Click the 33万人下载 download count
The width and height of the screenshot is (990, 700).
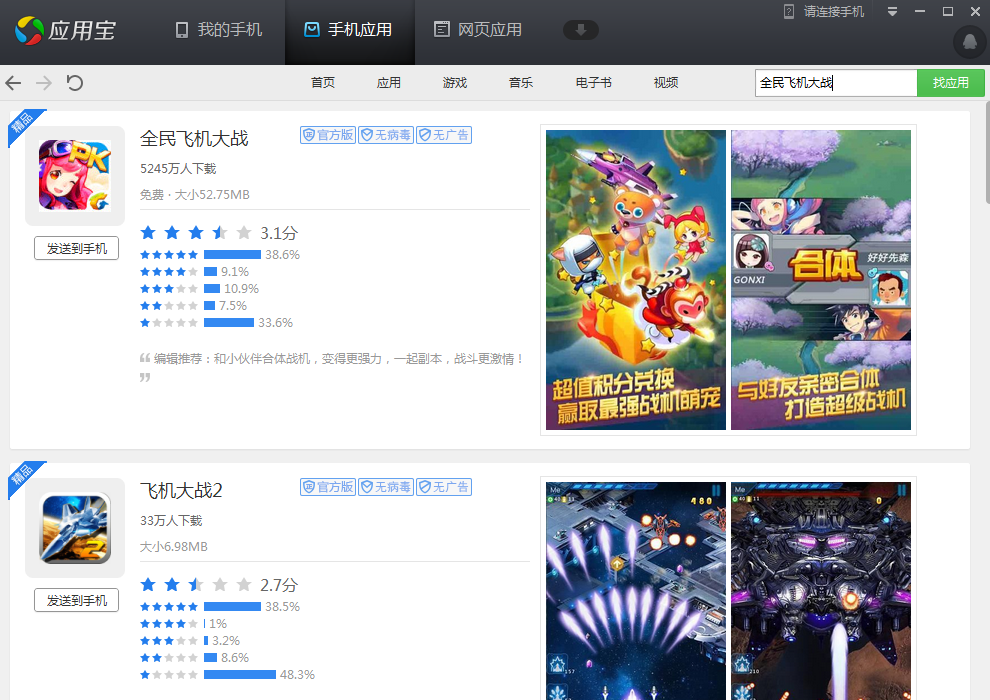(x=171, y=521)
